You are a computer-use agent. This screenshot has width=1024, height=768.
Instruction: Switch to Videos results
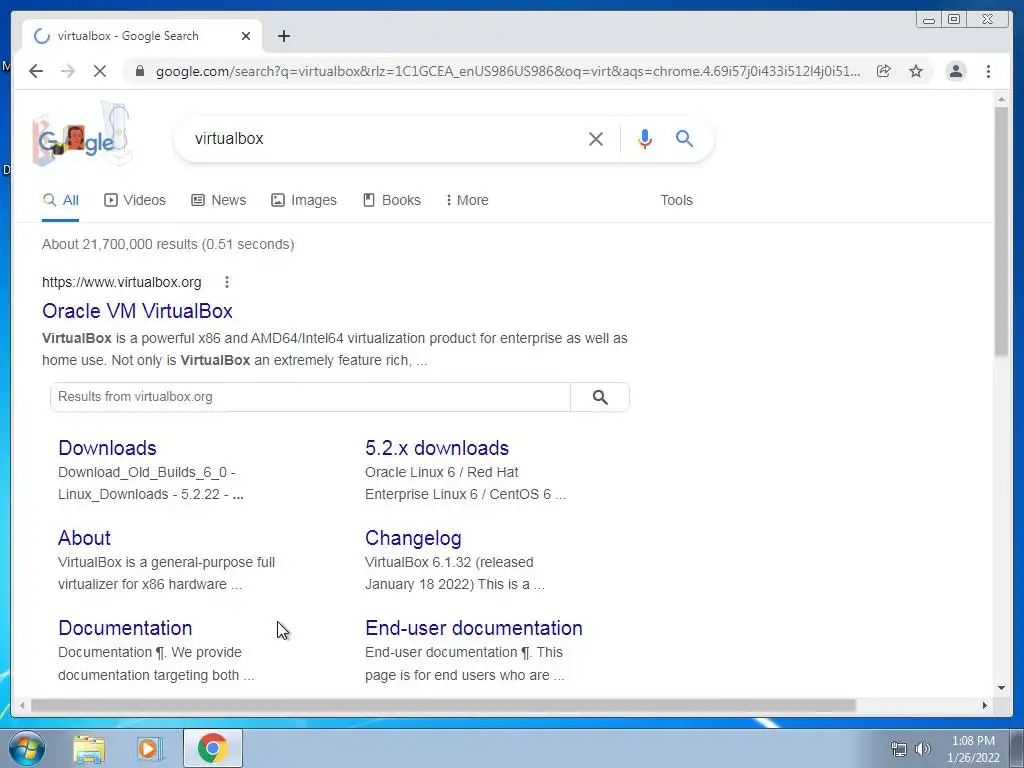(x=135, y=200)
